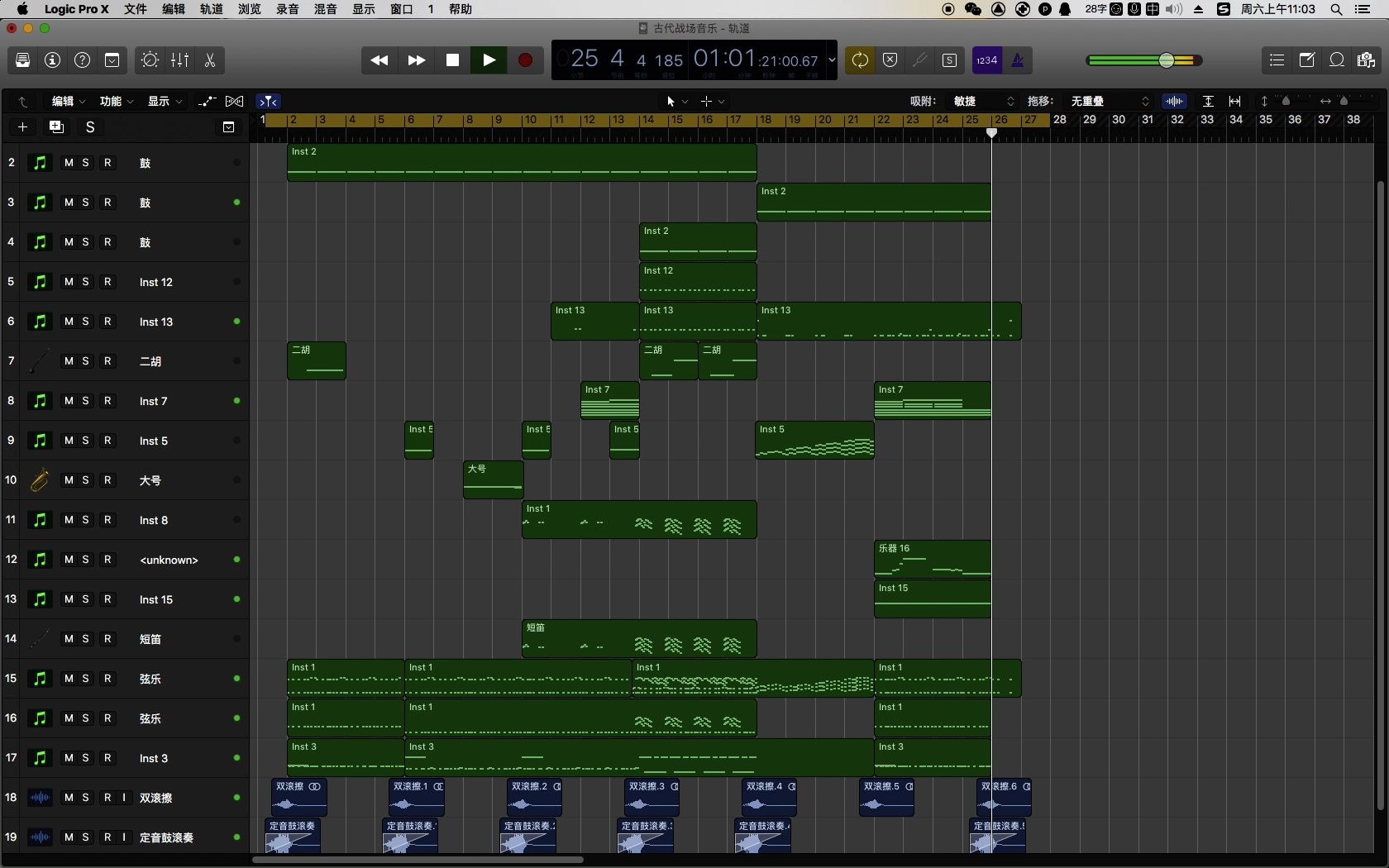Click the horizontal auto zoom button
This screenshot has height=868, width=1389.
point(1234,102)
